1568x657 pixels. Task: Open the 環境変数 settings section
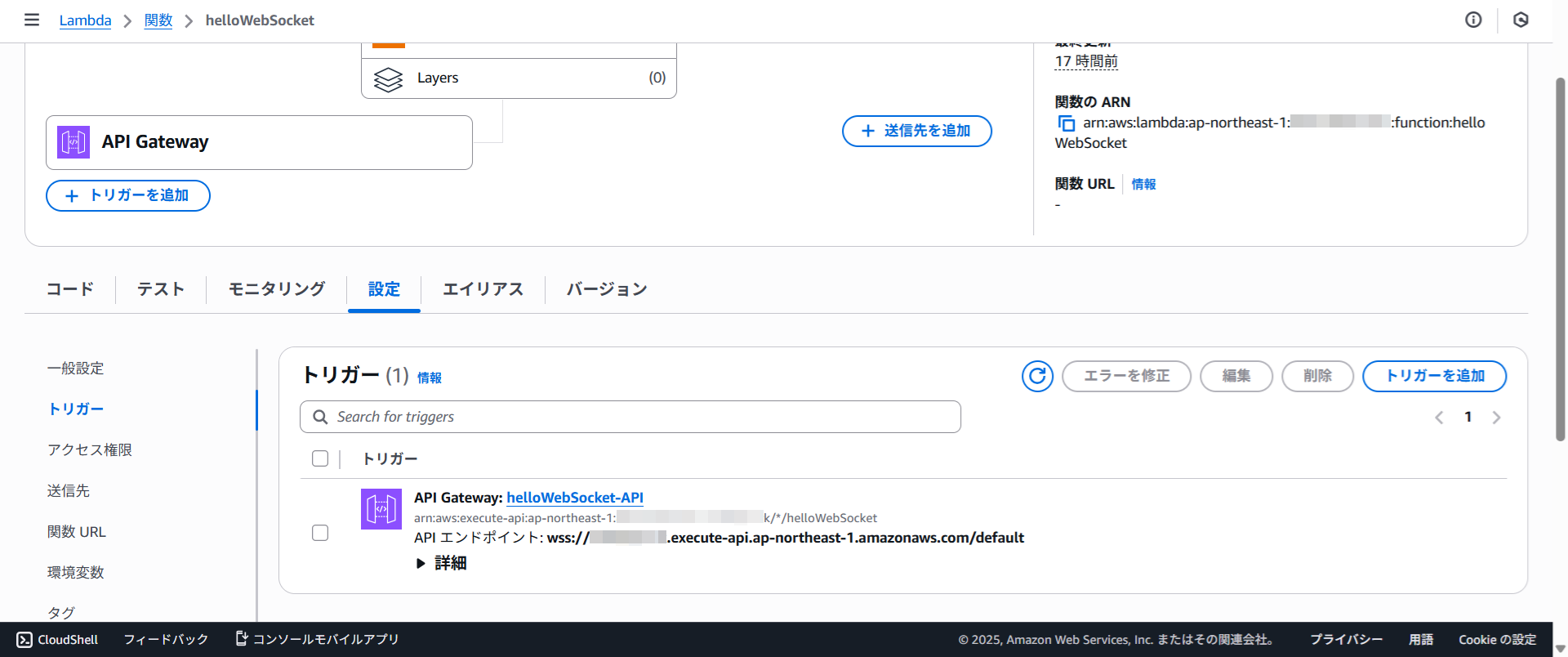click(x=76, y=572)
